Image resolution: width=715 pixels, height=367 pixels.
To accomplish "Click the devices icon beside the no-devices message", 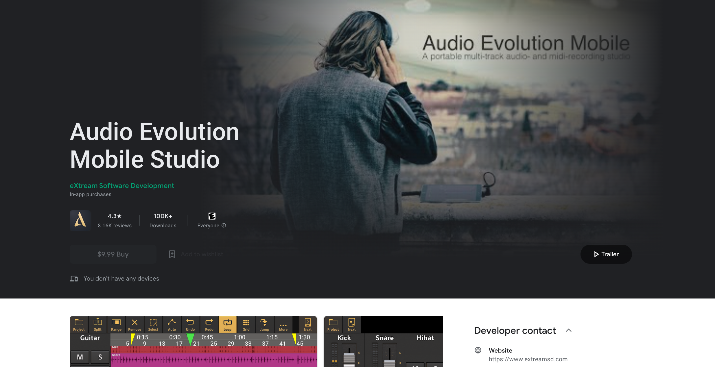I will [74, 279].
